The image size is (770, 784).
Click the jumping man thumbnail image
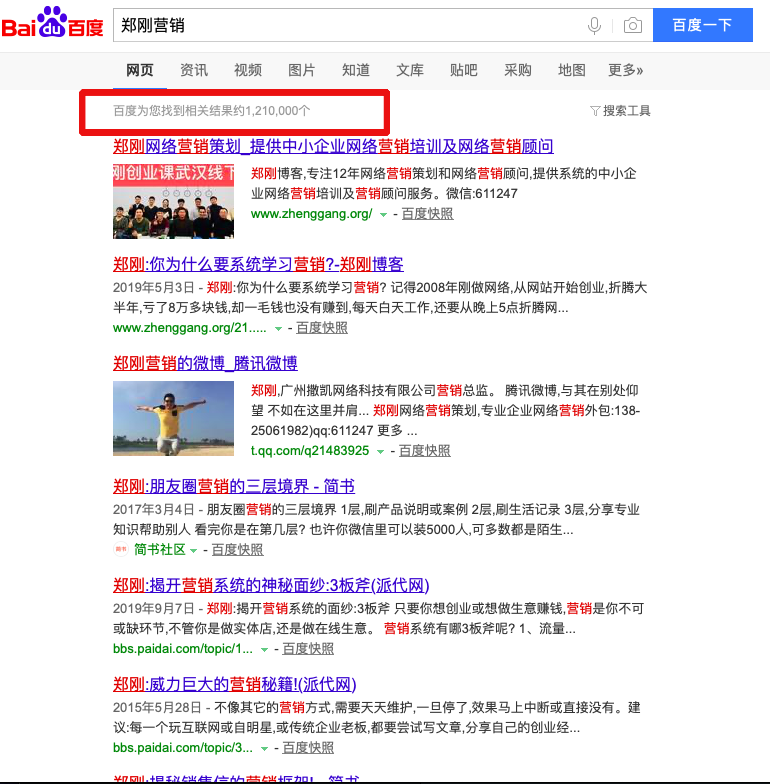pyautogui.click(x=174, y=418)
